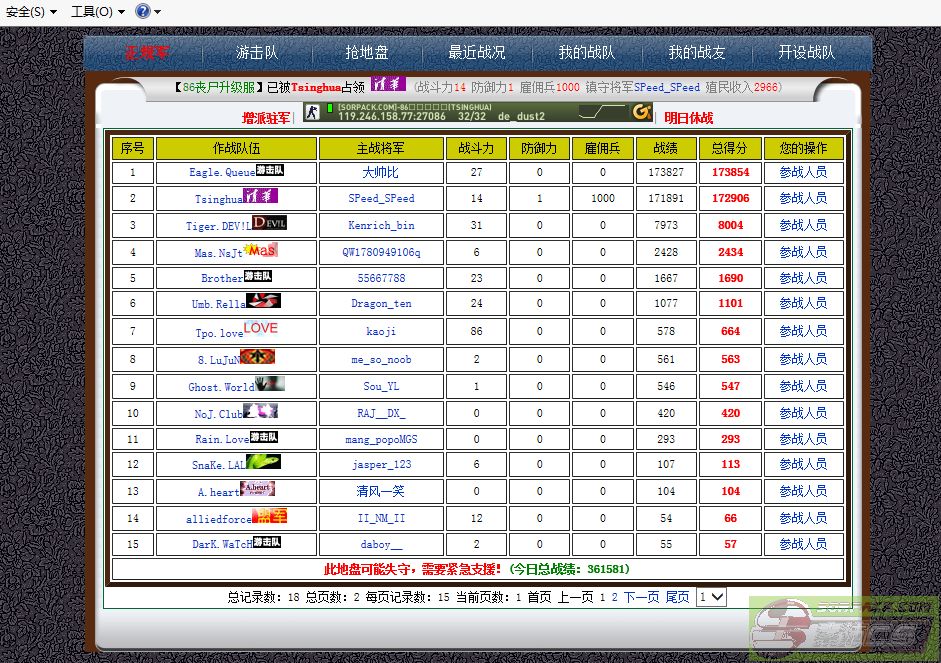Screen dimensions: 941x663
Task: Click the SnaKe.LAL green snake logo
Action: point(263,462)
